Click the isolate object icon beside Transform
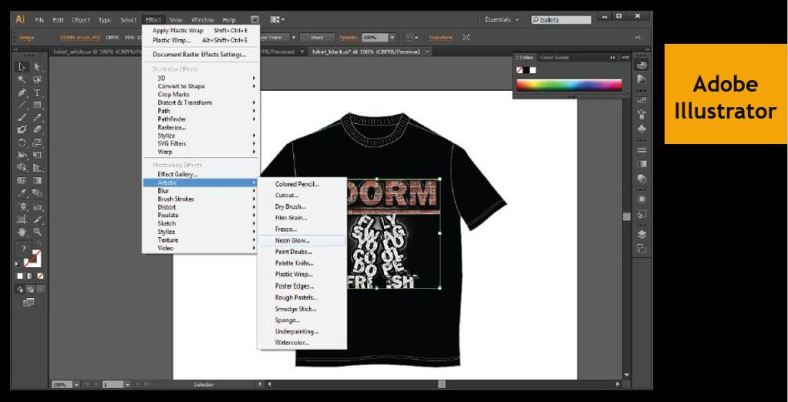 coord(466,37)
